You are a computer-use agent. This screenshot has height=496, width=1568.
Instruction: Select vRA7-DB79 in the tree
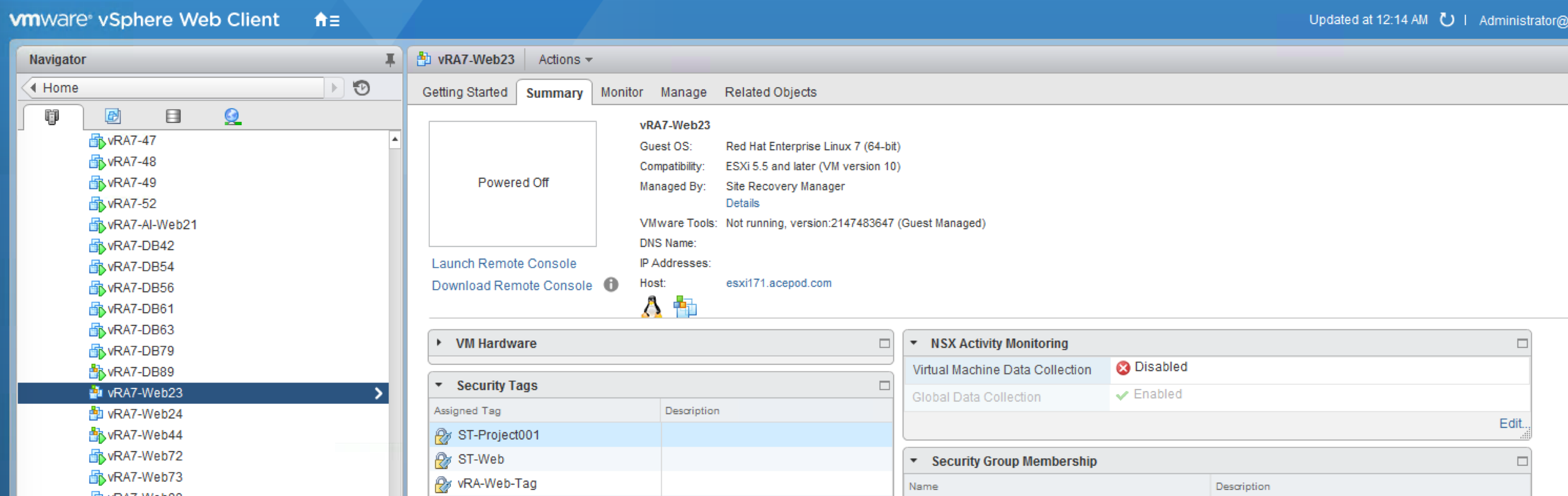pyautogui.click(x=140, y=351)
